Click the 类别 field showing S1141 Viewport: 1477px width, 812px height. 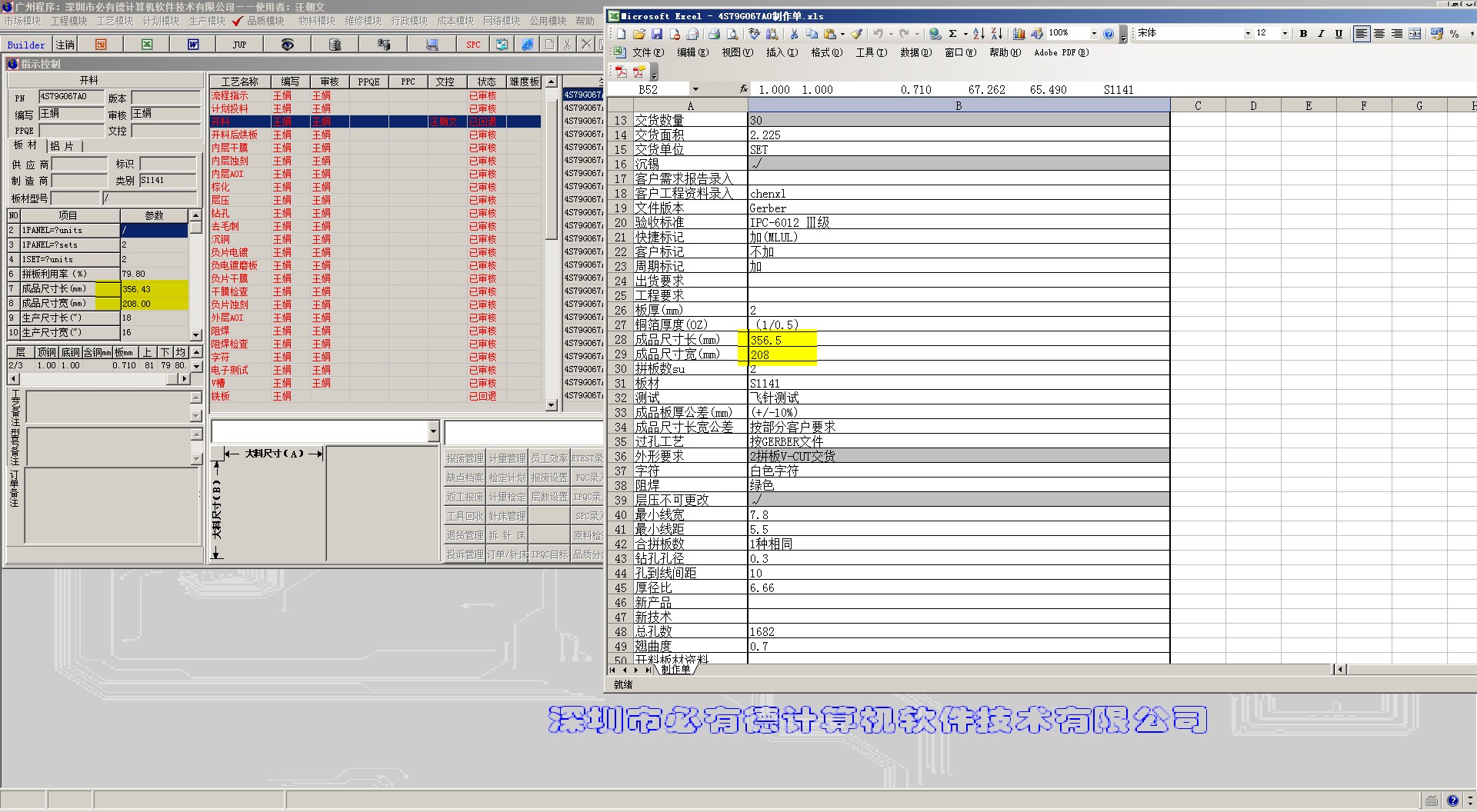168,181
